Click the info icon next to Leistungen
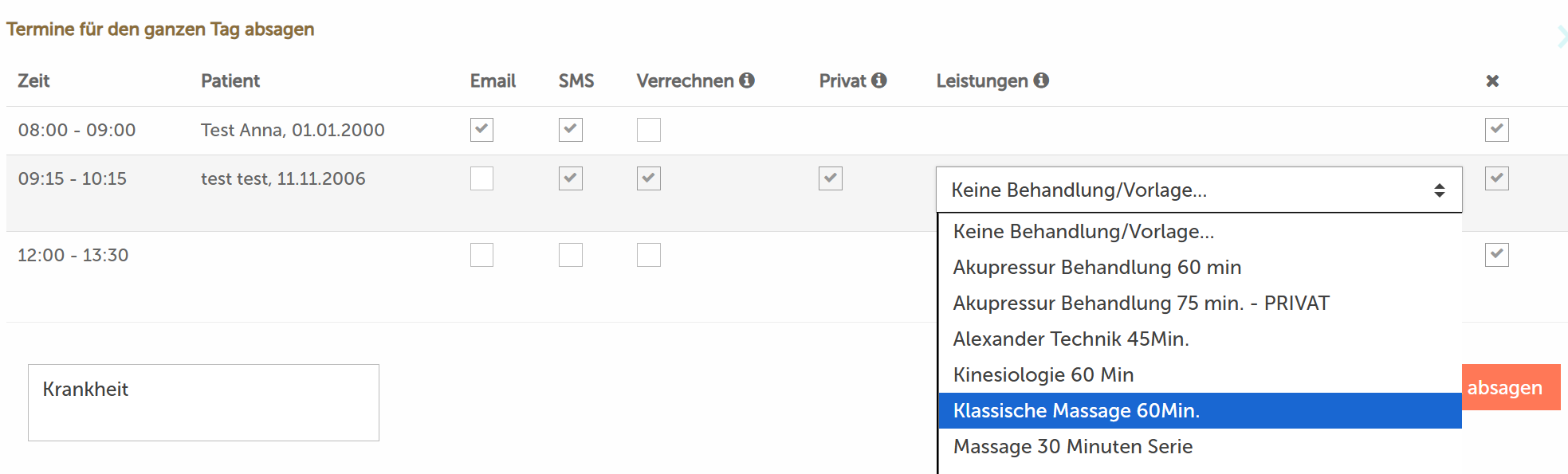Image resolution: width=1568 pixels, height=474 pixels. click(1041, 80)
